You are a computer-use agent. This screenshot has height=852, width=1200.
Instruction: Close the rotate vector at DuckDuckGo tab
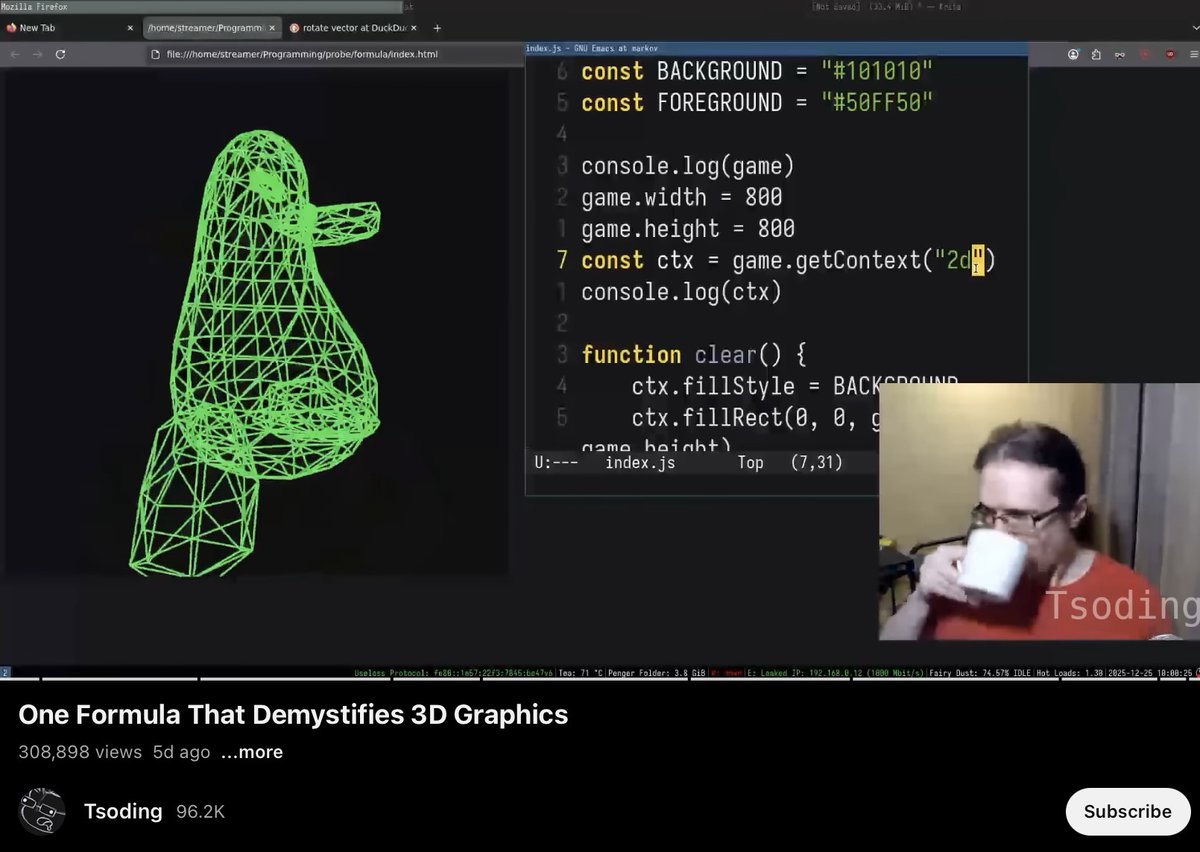point(414,28)
